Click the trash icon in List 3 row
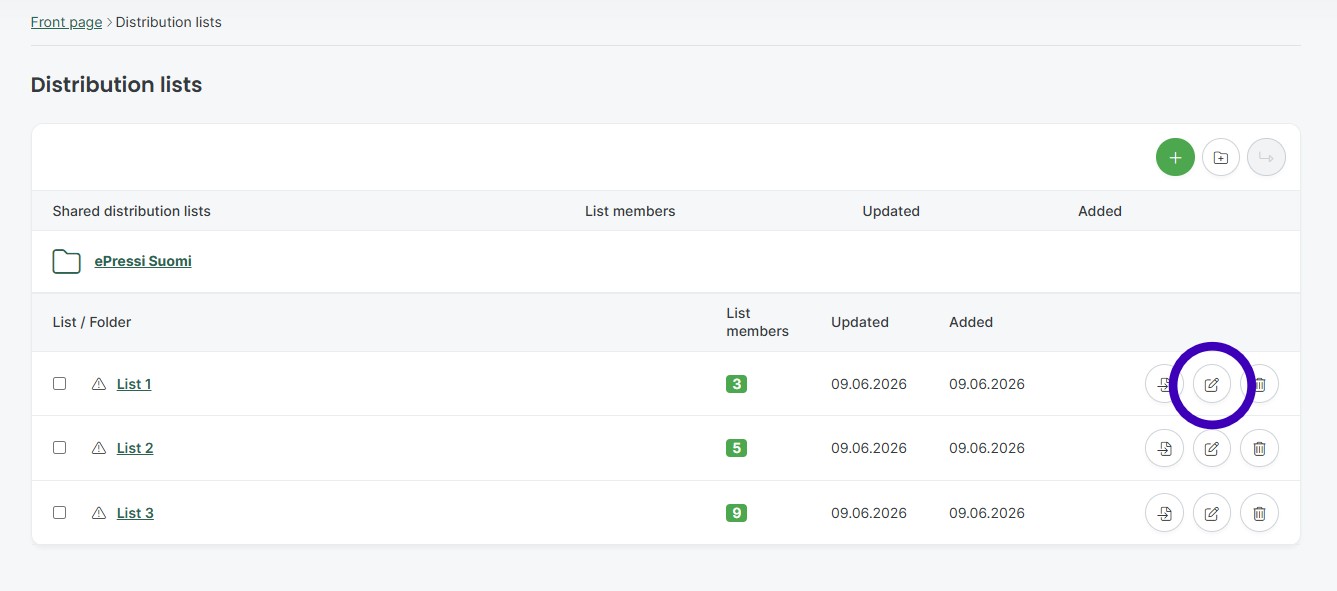The width and height of the screenshot is (1337, 591). 1259,514
